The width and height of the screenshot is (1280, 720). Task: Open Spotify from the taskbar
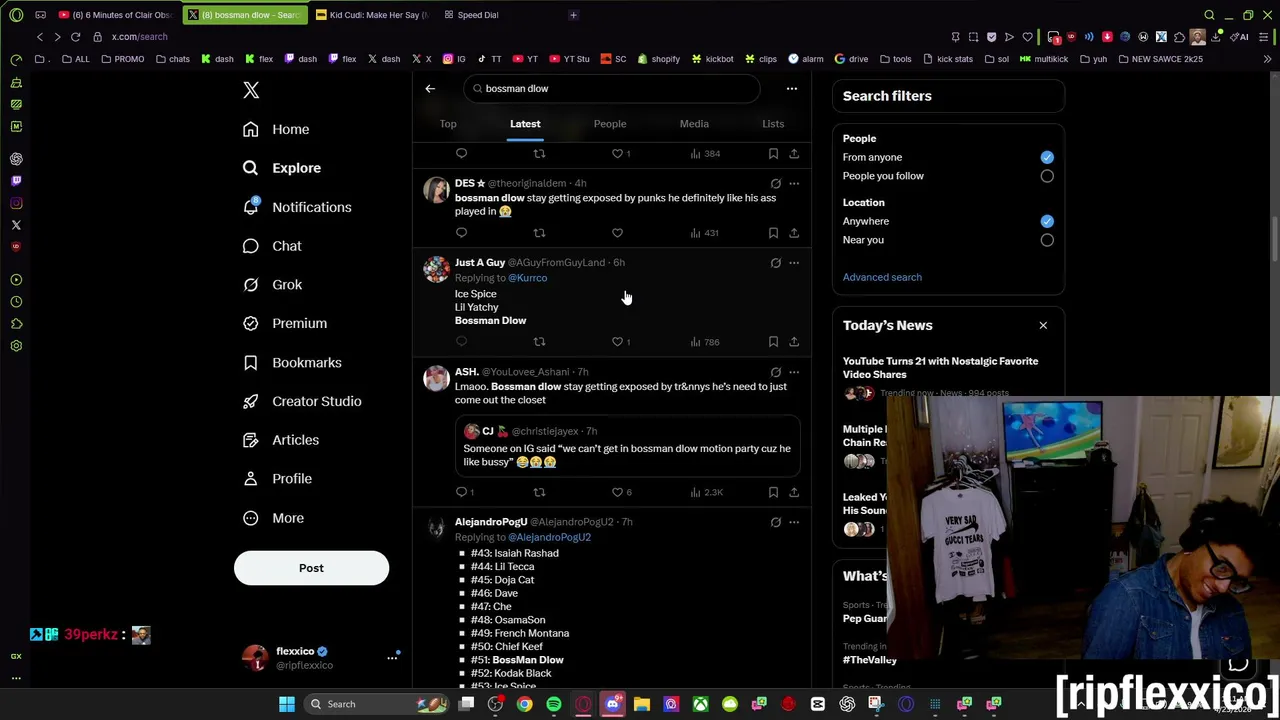554,704
